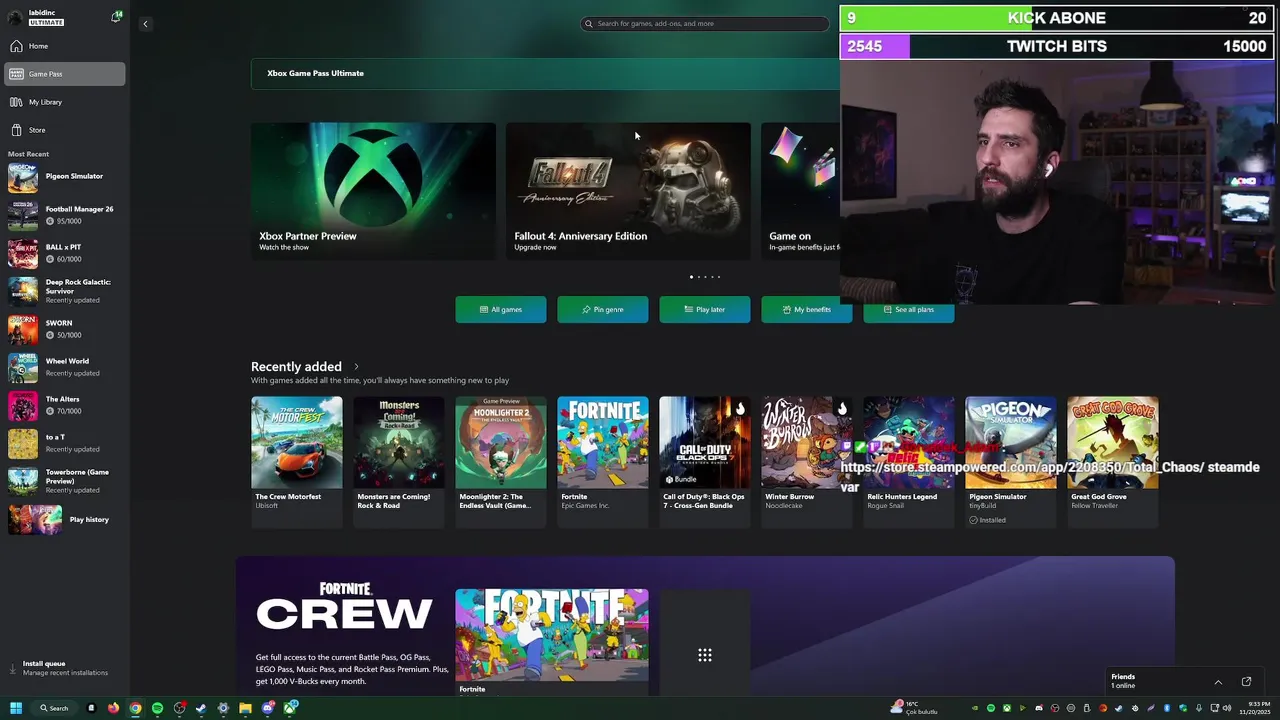Open Steam from the taskbar
Image resolution: width=1280 pixels, height=720 pixels.
click(x=201, y=708)
